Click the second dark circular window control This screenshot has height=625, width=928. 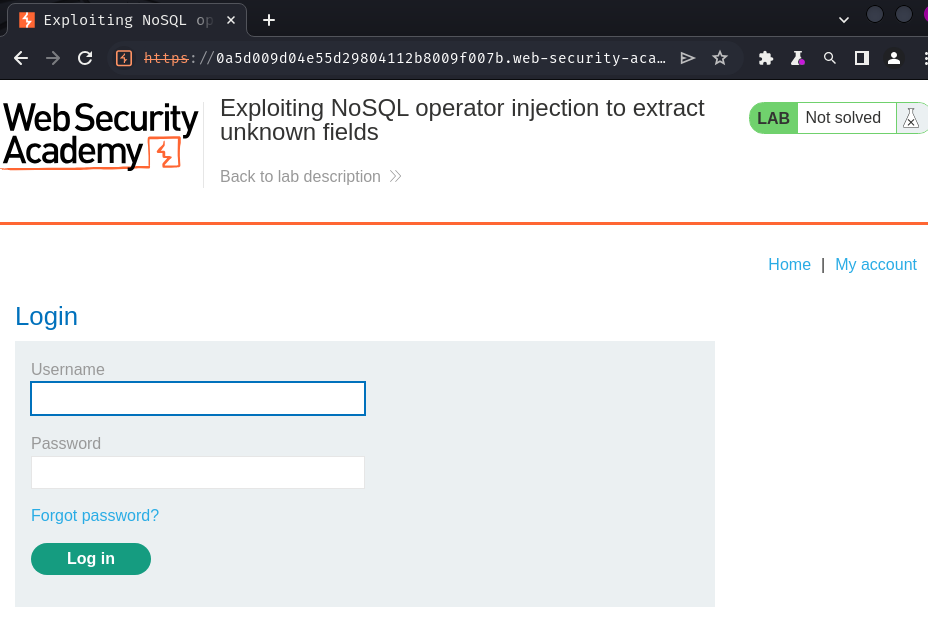(x=904, y=14)
